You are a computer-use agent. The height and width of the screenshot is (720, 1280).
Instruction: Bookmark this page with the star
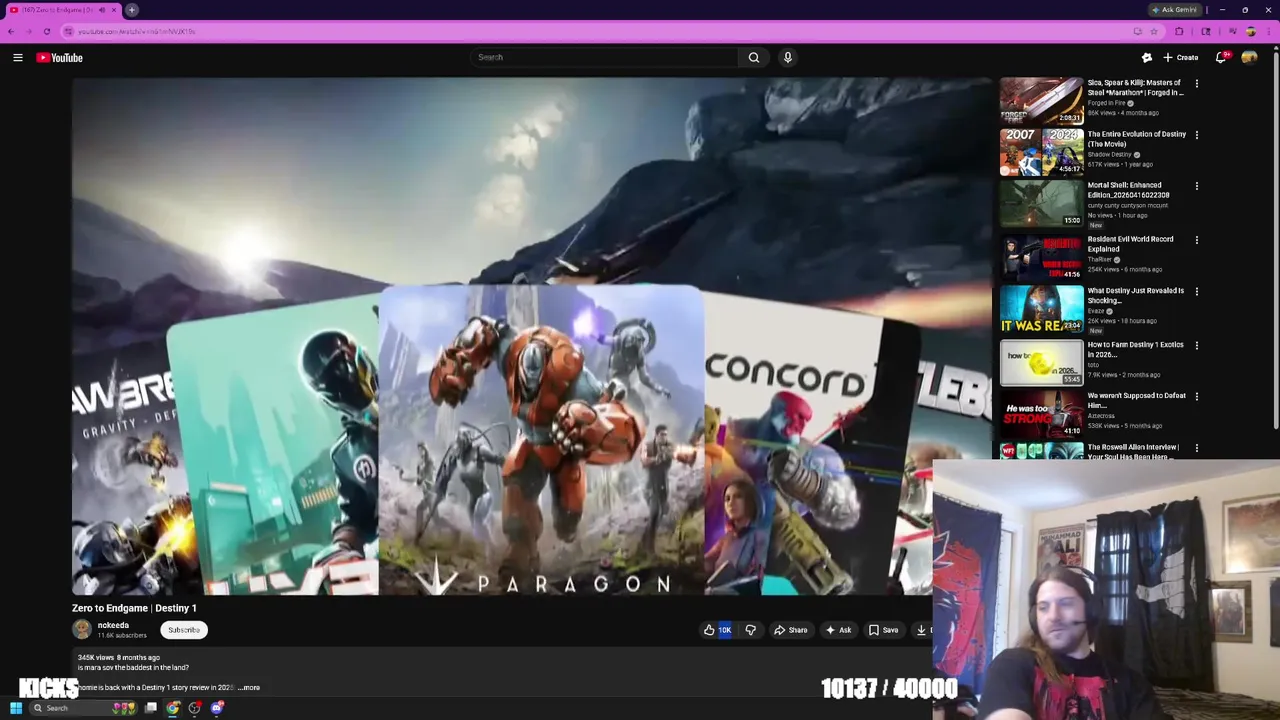(1154, 31)
